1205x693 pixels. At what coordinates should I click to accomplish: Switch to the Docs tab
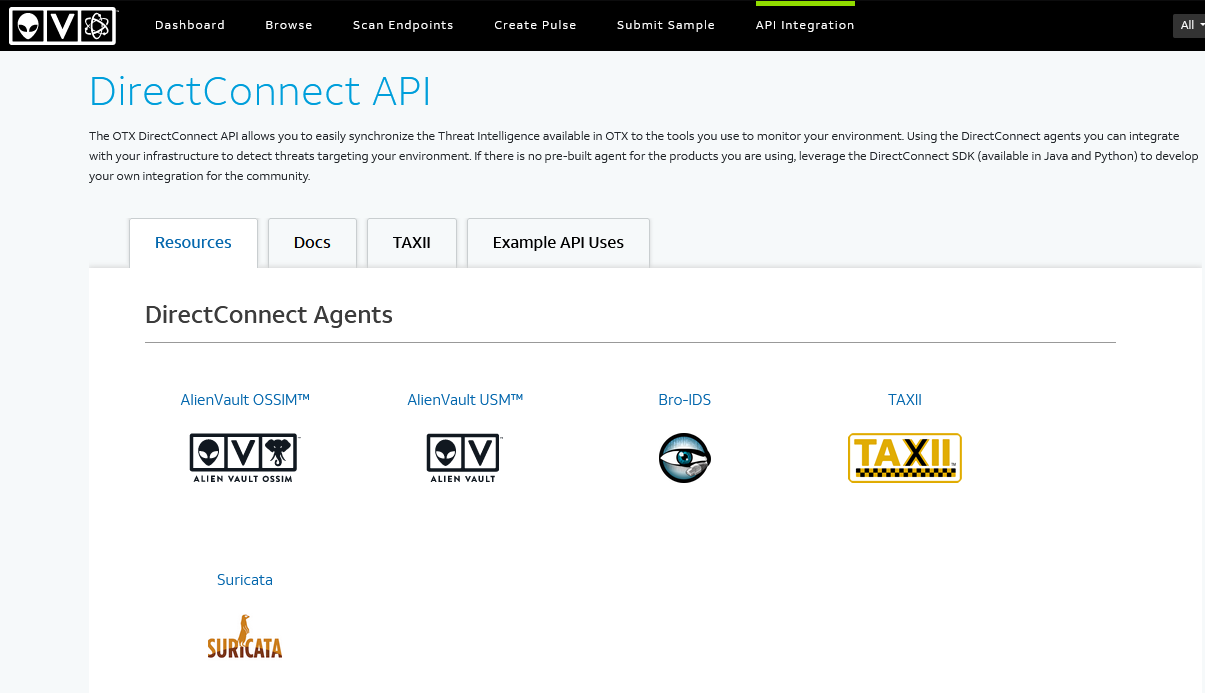(x=312, y=243)
